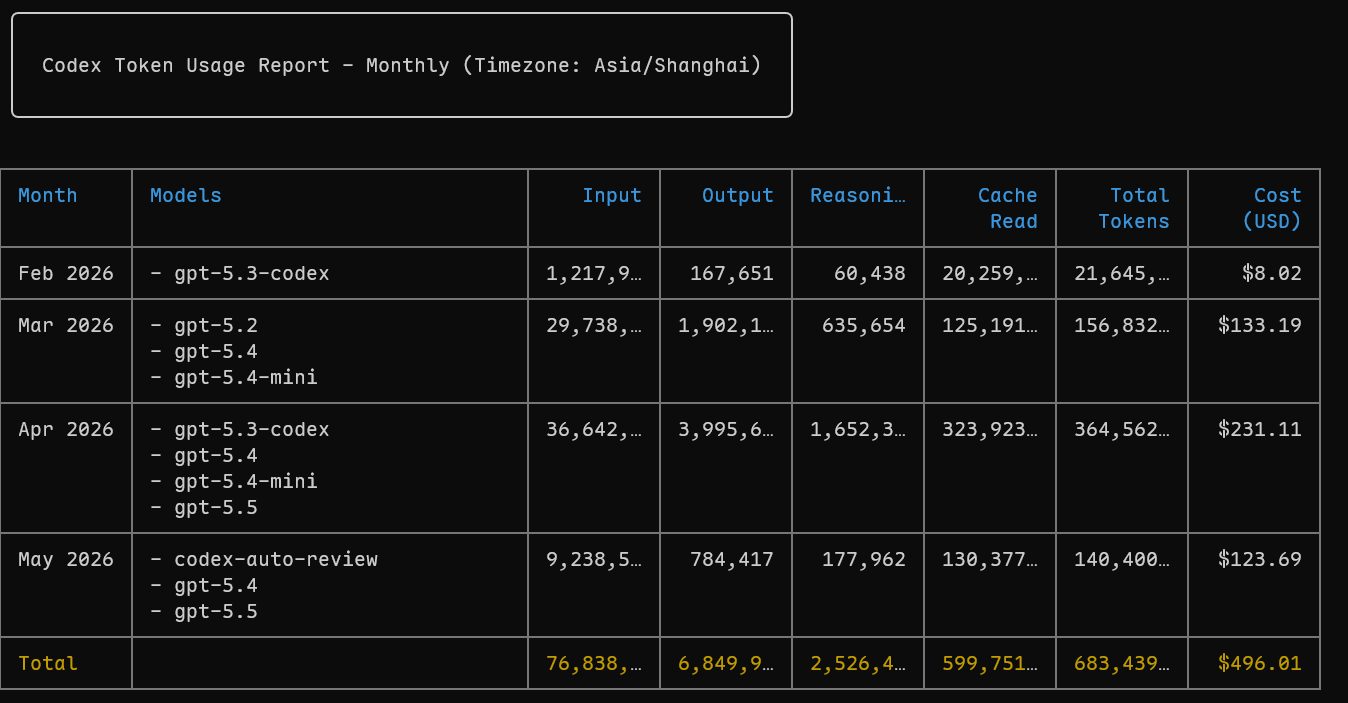Select the $133.19 cost cell
This screenshot has height=703, width=1348.
point(1260,325)
